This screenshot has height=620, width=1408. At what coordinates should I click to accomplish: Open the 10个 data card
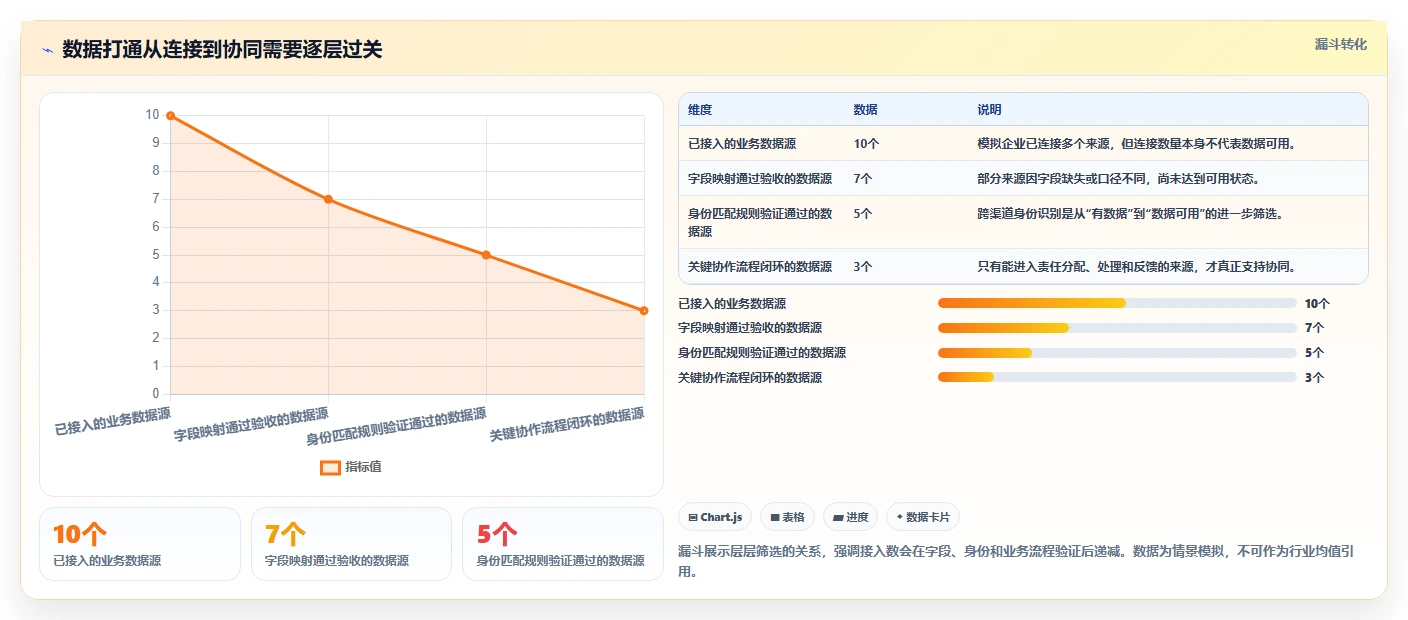click(x=140, y=544)
